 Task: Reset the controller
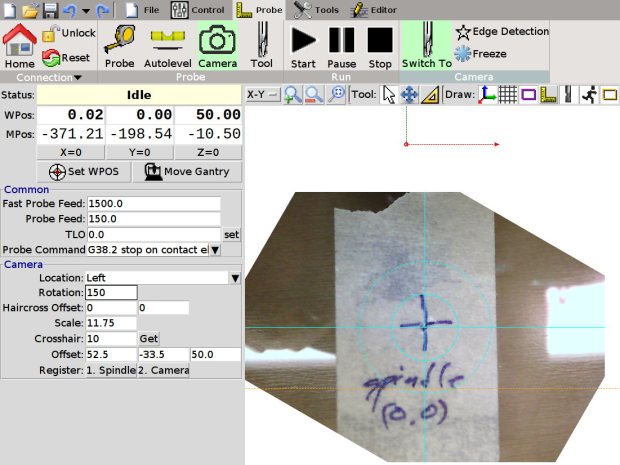[66, 58]
